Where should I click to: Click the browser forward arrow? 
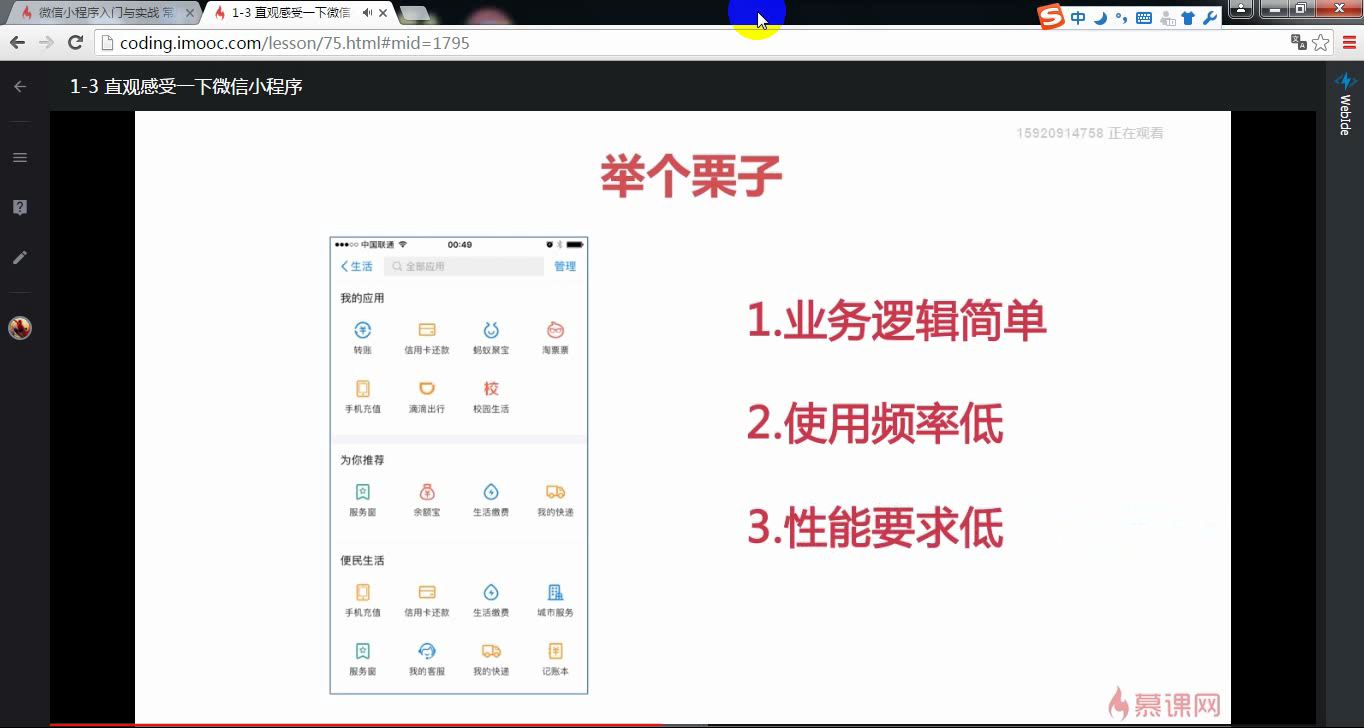[46, 43]
